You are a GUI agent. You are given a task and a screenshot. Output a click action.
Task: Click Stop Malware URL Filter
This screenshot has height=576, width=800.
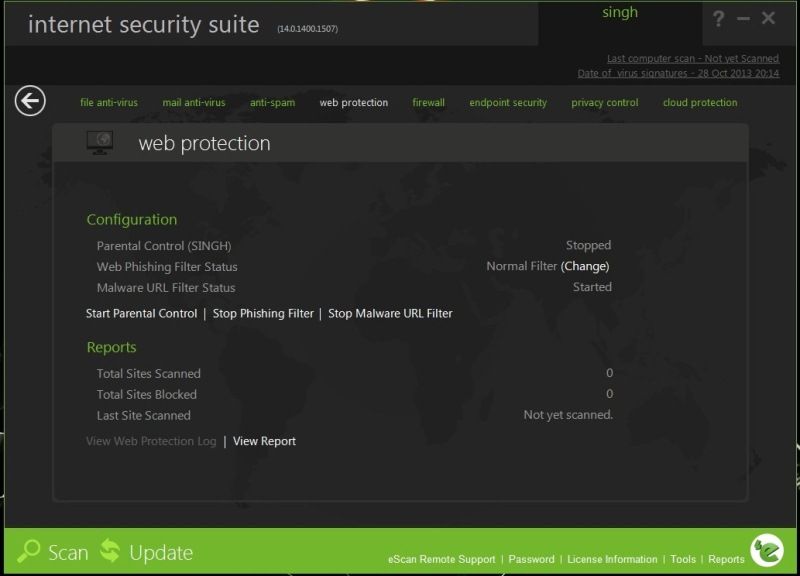(x=390, y=313)
